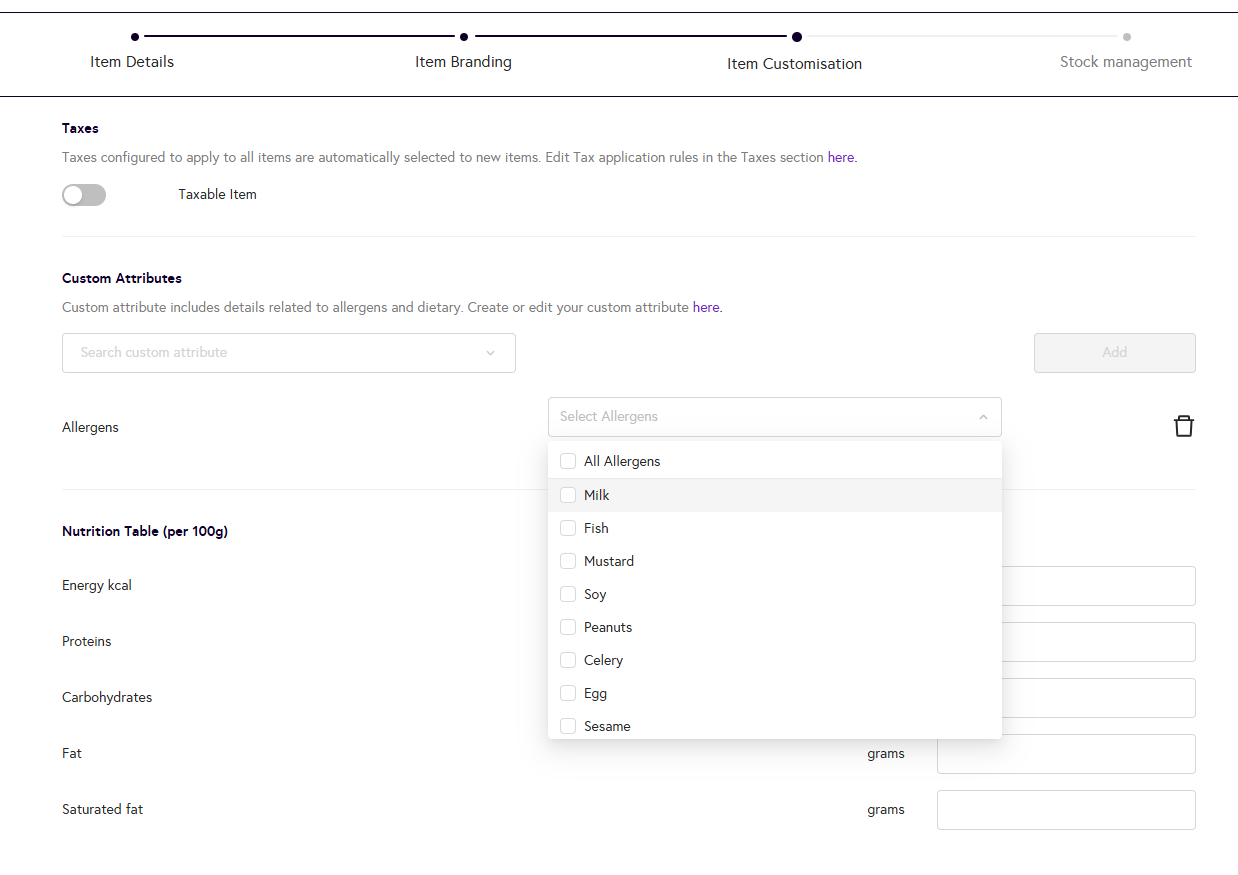Tick the Celery checkbox
The width and height of the screenshot is (1238, 875).
click(568, 660)
